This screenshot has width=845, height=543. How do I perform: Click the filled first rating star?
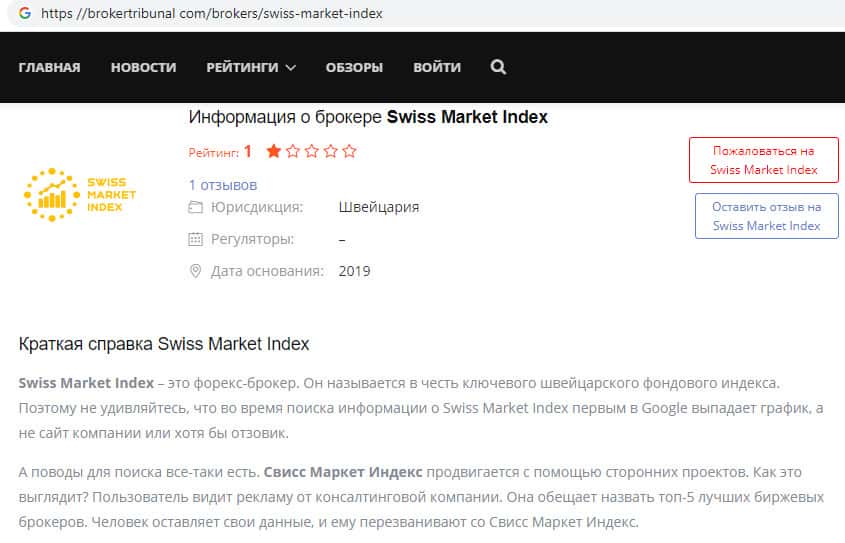(273, 152)
